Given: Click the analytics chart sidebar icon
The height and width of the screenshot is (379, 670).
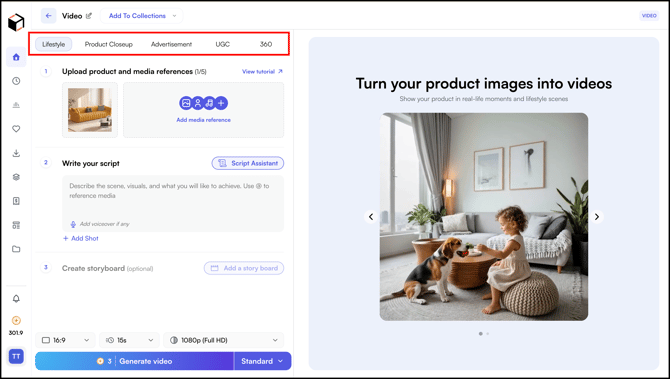Looking at the screenshot, I should click(16, 105).
